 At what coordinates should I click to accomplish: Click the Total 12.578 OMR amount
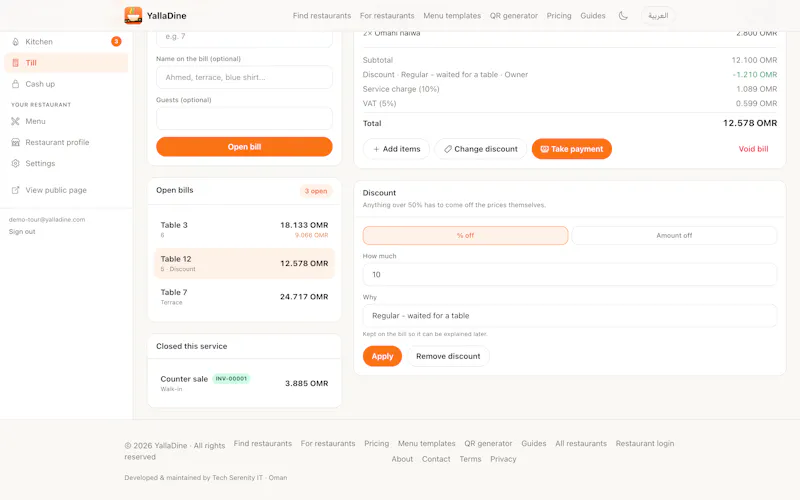pyautogui.click(x=749, y=123)
